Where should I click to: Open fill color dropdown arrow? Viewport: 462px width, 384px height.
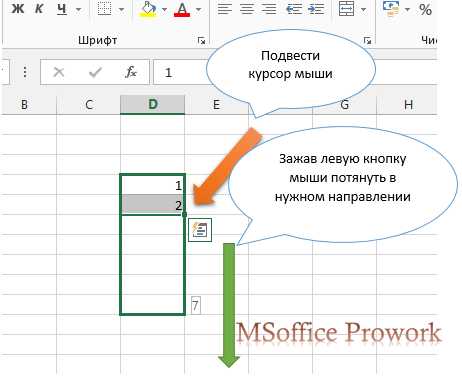[164, 9]
